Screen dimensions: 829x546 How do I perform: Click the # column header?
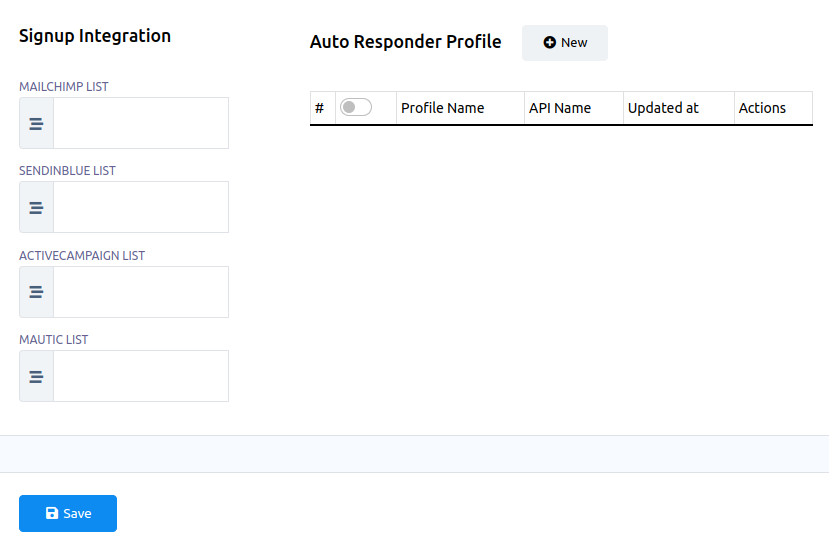coord(319,108)
